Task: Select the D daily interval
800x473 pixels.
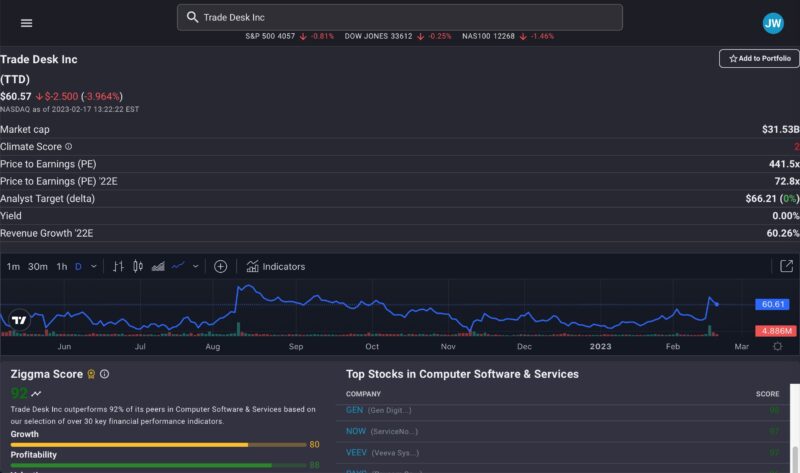Action: [x=78, y=266]
